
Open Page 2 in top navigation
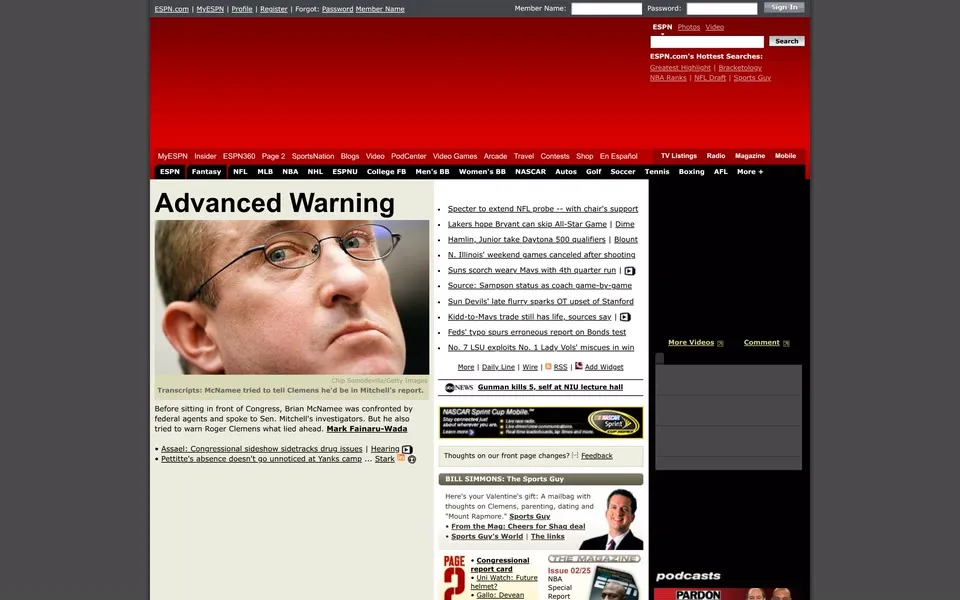(274, 156)
